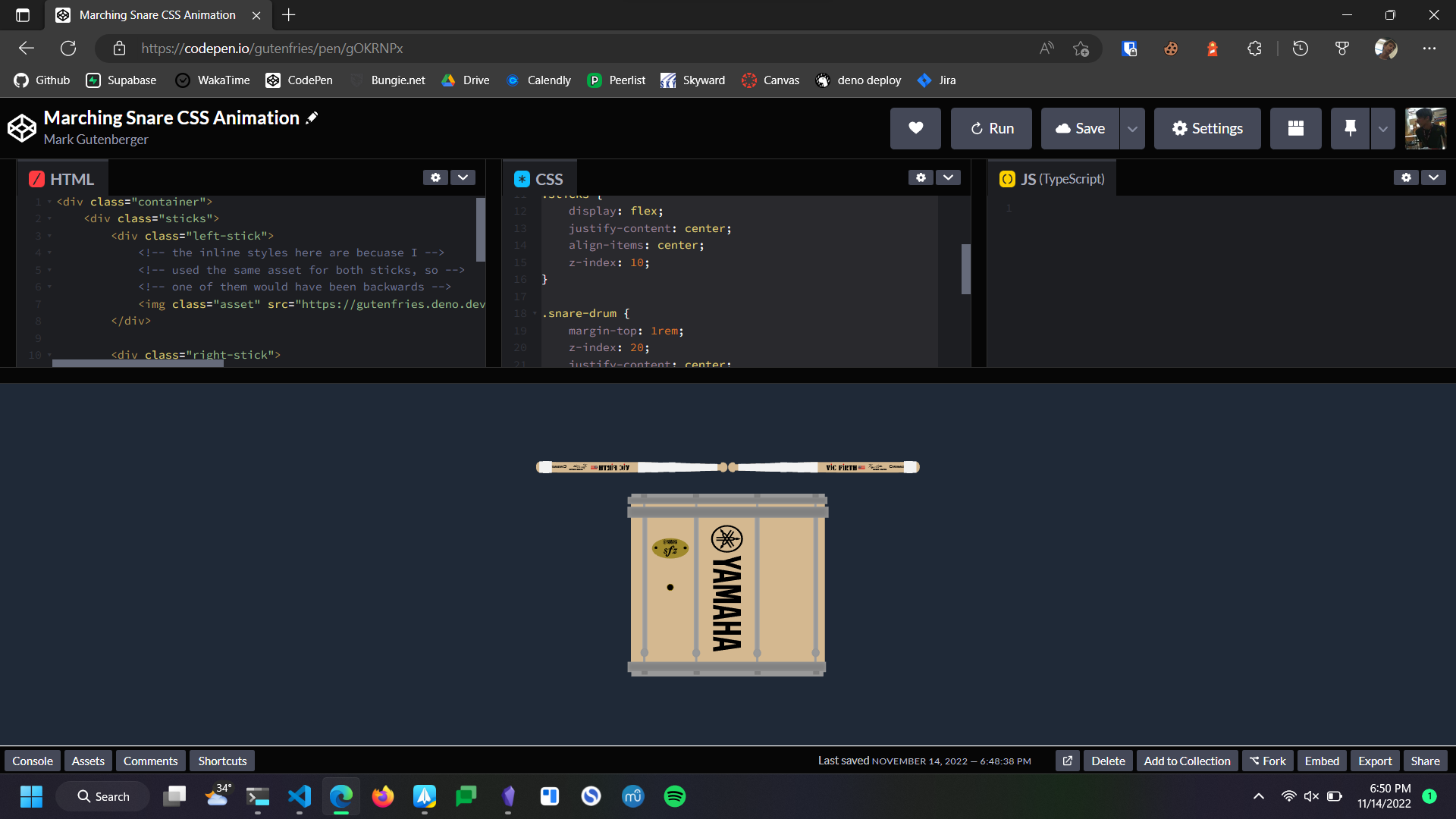Collapse the container div fold arrow on line 1

coord(49,202)
